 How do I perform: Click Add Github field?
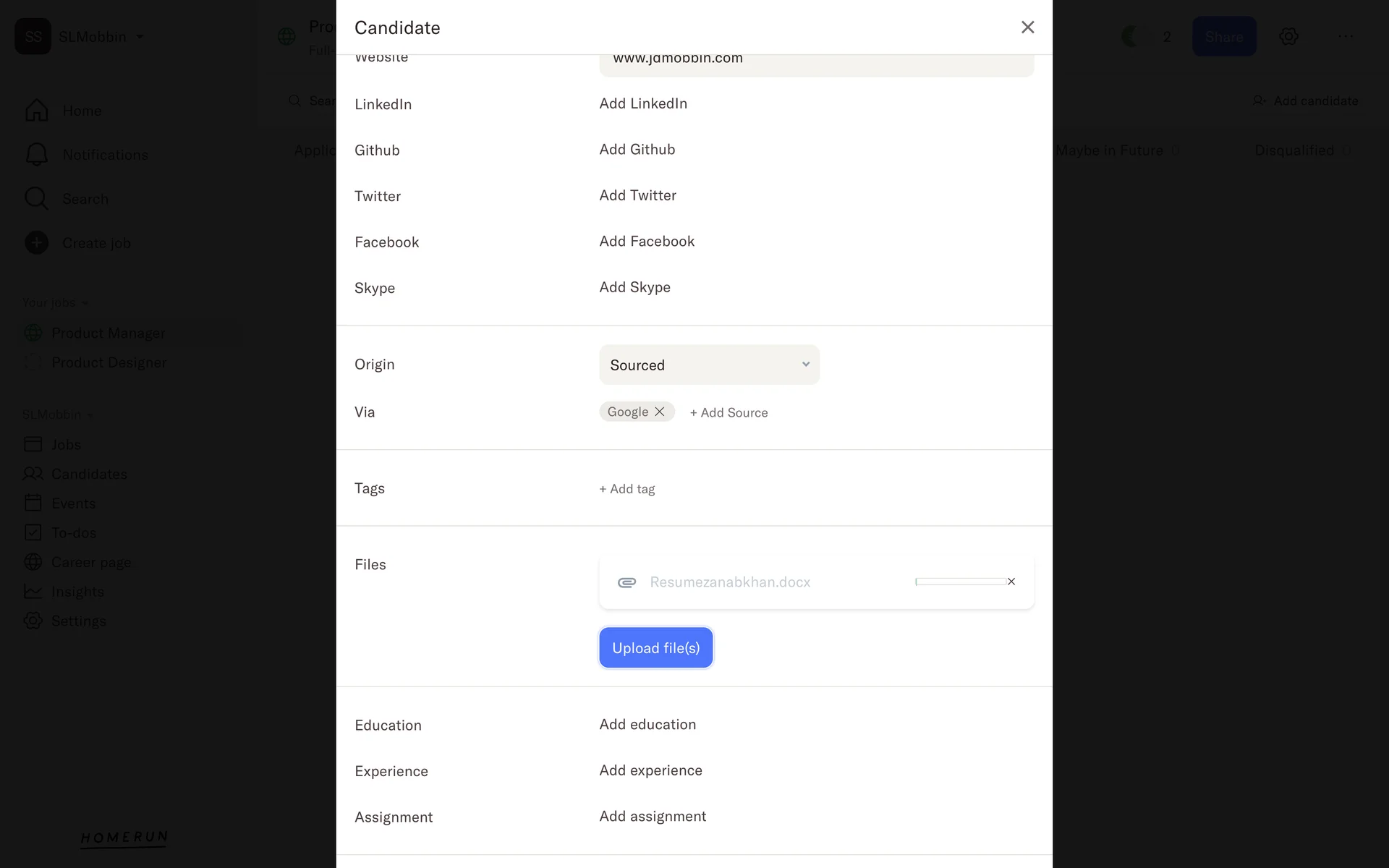click(637, 150)
